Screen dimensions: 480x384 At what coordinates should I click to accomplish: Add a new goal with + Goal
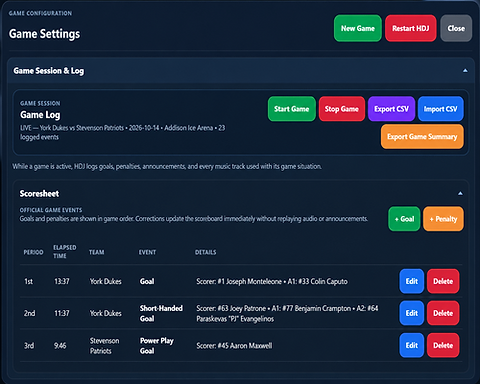pos(404,219)
